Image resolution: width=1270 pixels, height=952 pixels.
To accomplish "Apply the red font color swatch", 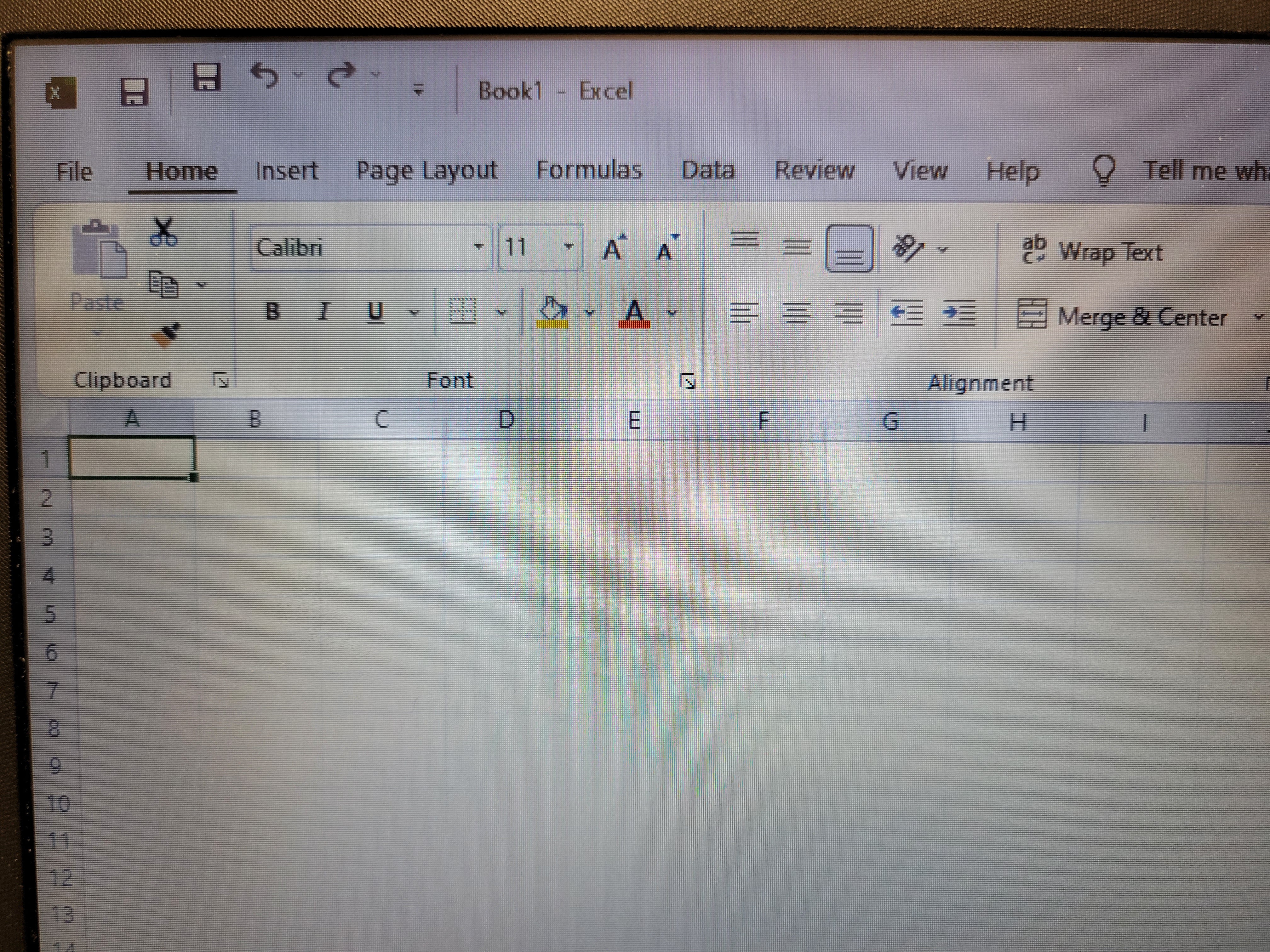I will click(x=634, y=314).
